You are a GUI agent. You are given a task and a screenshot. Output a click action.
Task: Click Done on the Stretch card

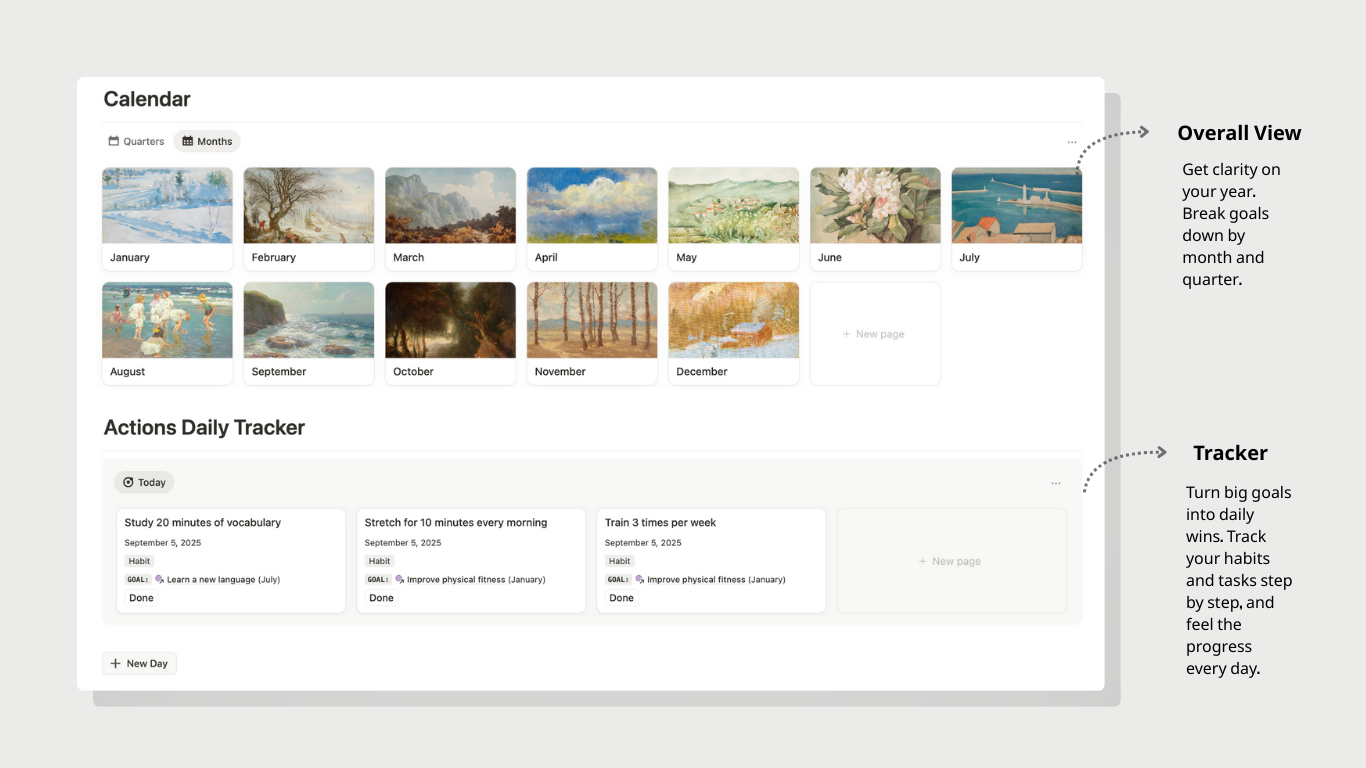[x=381, y=598]
